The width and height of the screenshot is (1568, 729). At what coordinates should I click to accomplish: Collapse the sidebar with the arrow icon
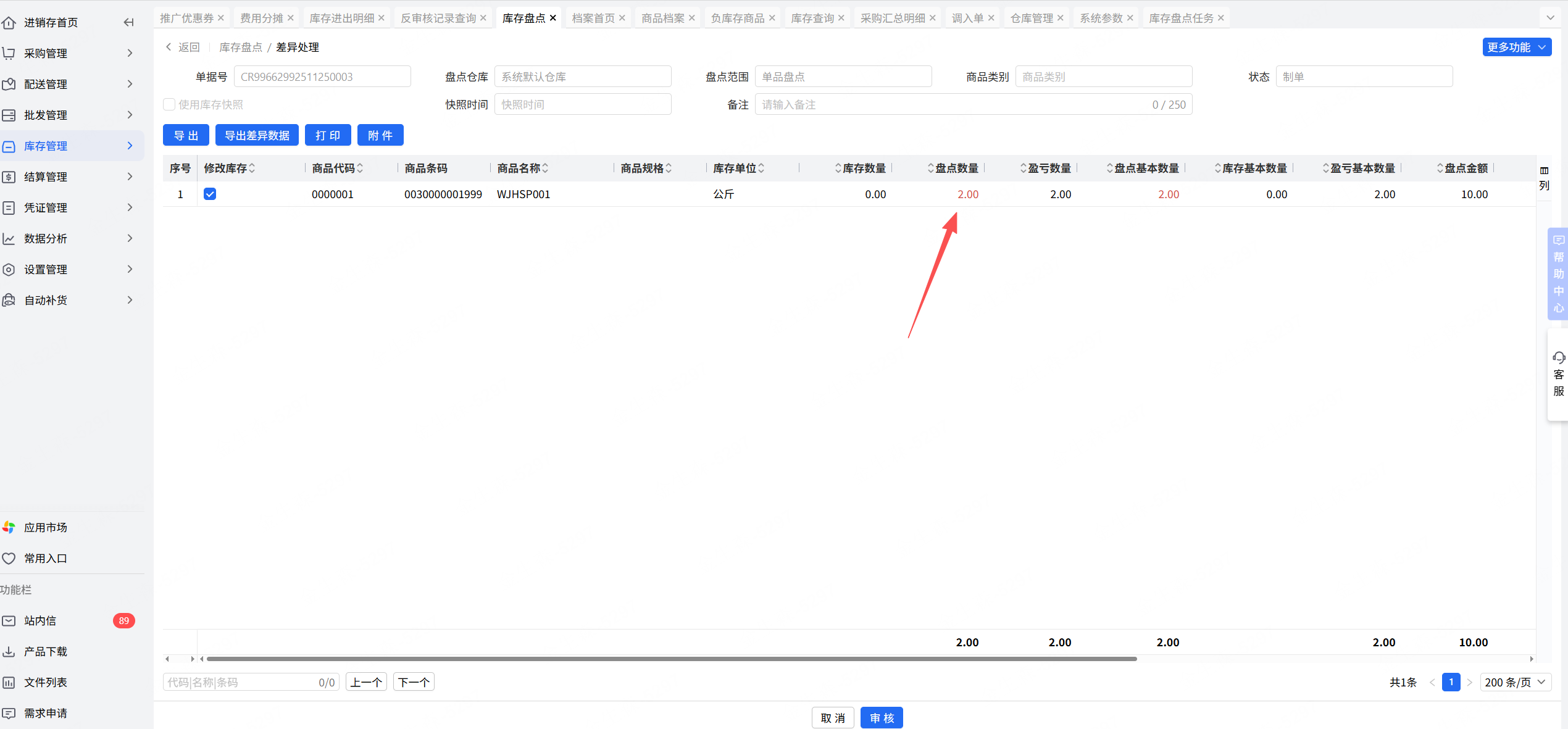(128, 23)
